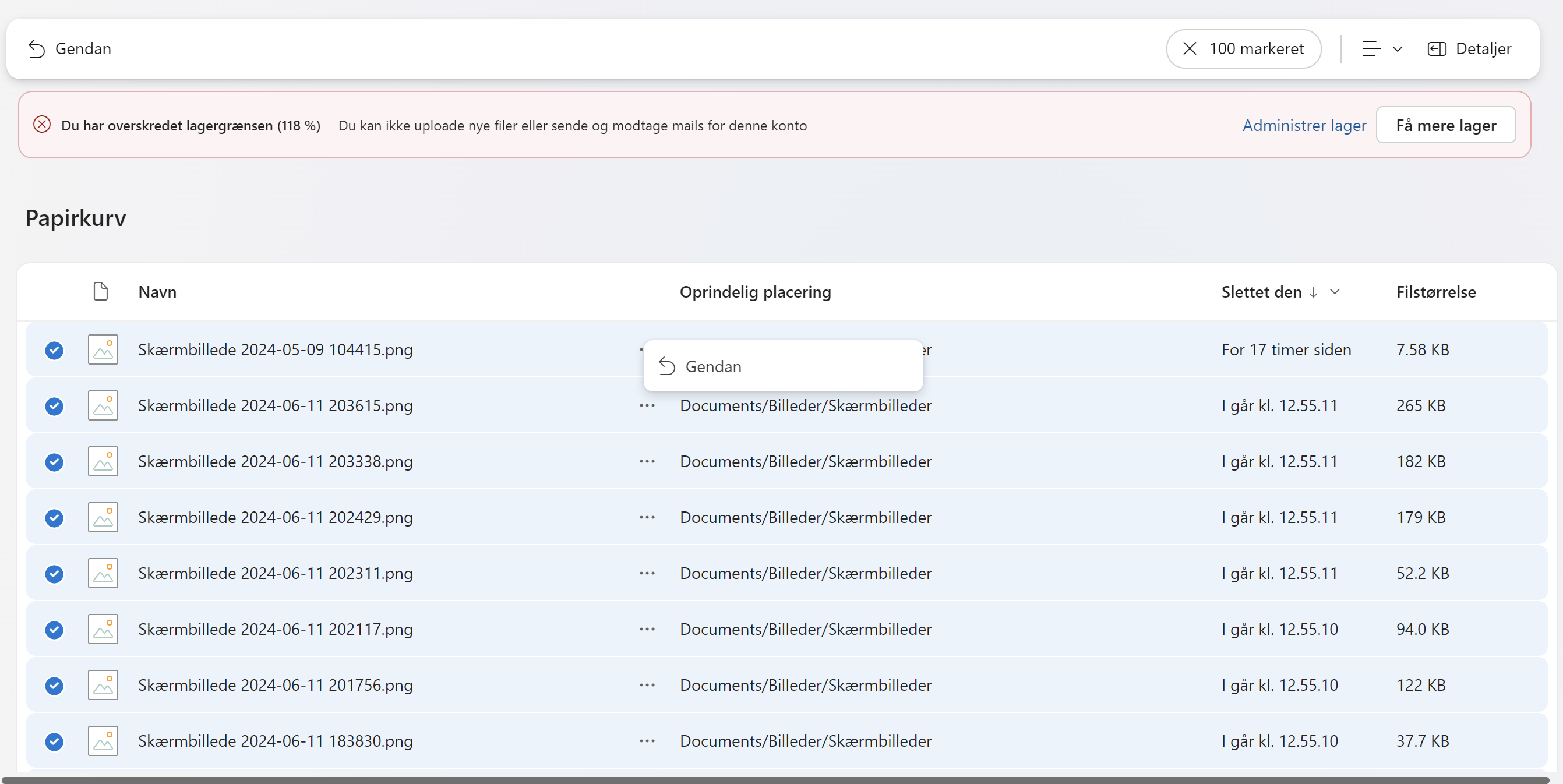Open more options for Skærmbillede 2024-06-11 183830.png

pos(647,741)
